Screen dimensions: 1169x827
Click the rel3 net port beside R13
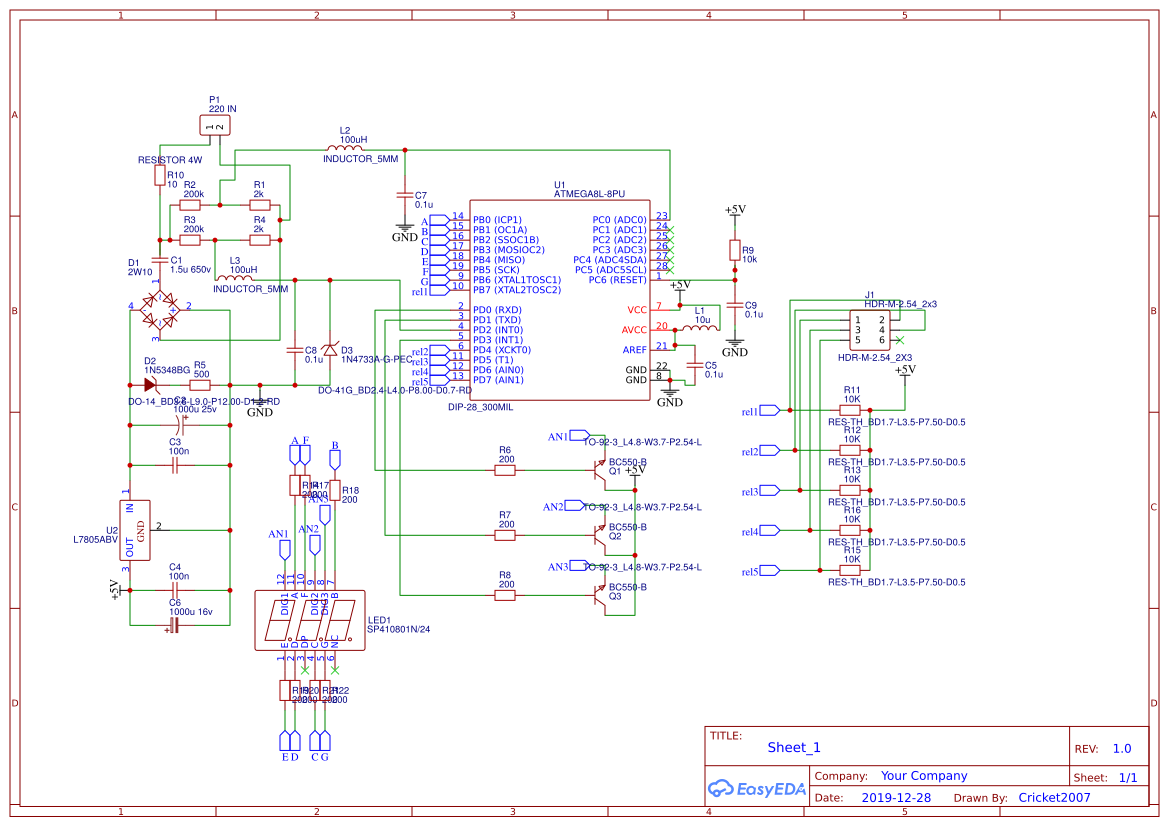(x=769, y=491)
